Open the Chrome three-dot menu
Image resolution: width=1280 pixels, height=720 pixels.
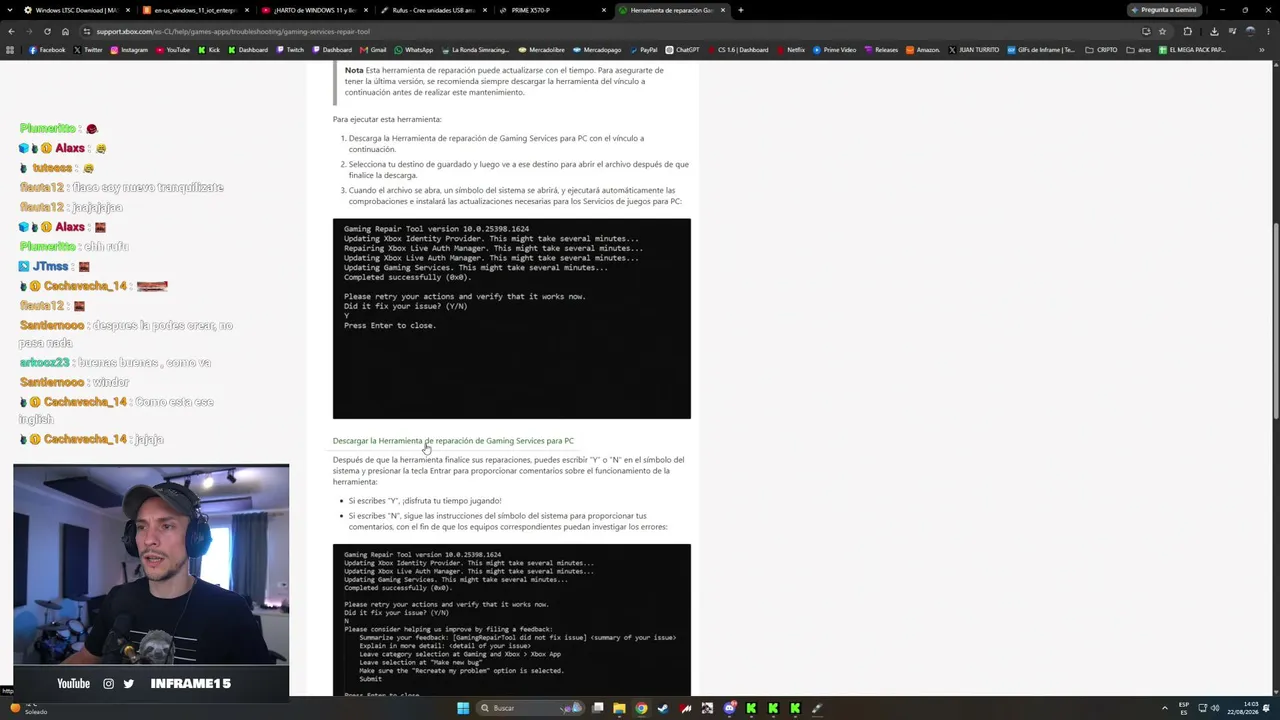[1267, 31]
